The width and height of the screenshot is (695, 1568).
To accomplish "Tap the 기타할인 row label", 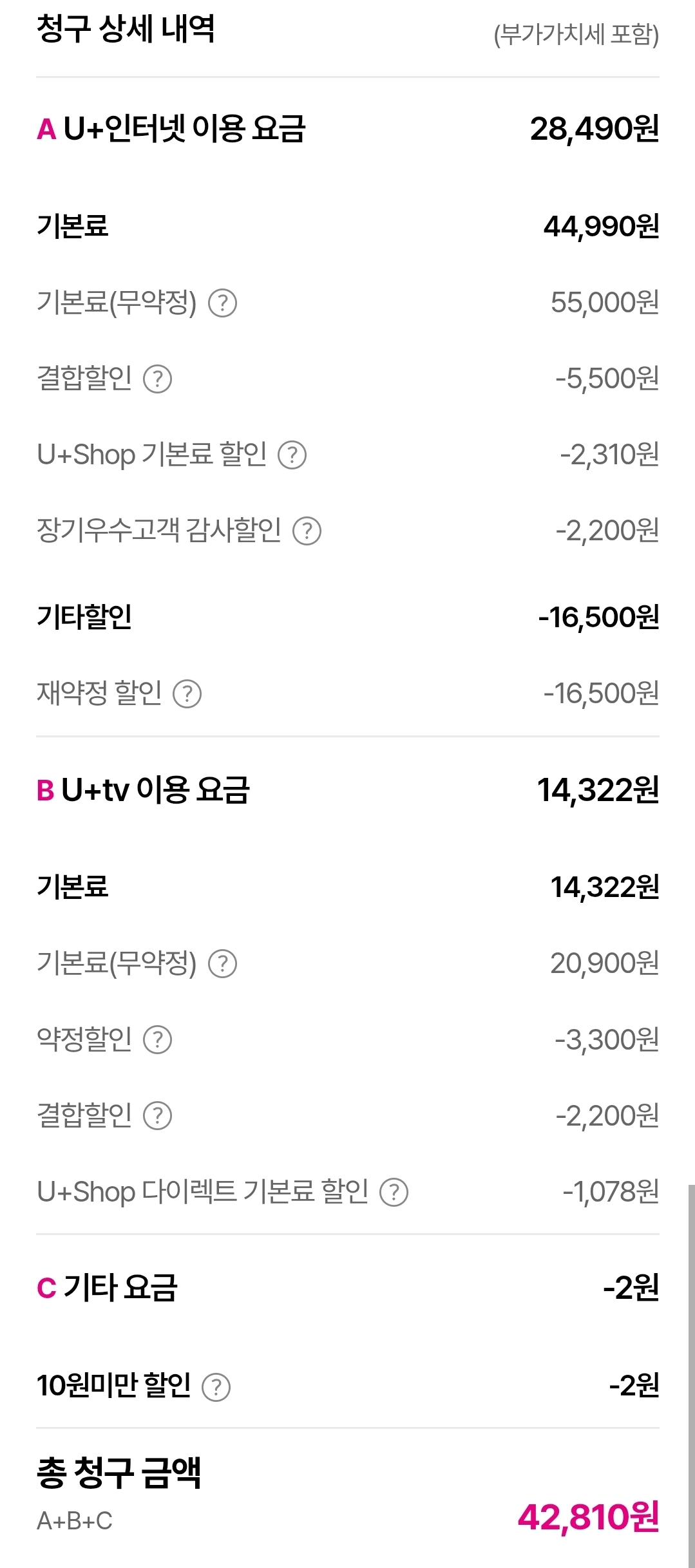I will 84,617.
